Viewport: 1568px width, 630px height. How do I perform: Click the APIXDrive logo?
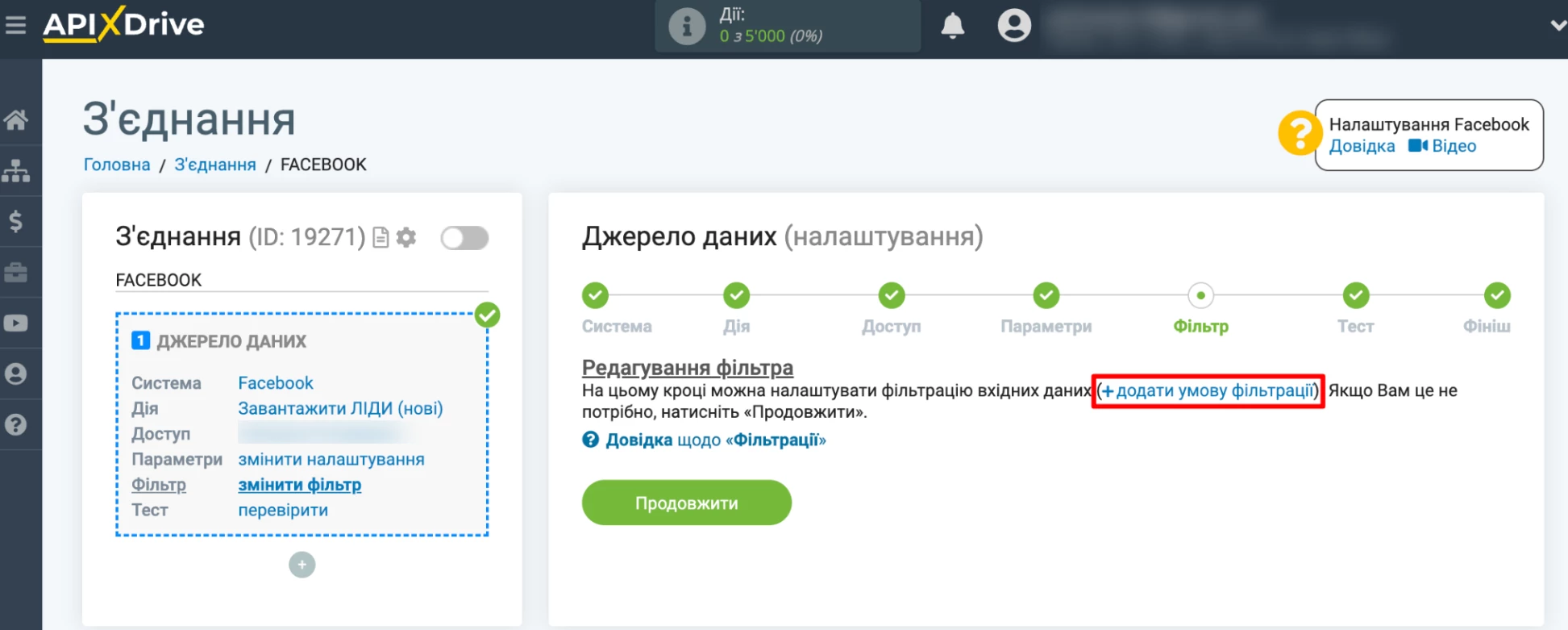(x=123, y=24)
